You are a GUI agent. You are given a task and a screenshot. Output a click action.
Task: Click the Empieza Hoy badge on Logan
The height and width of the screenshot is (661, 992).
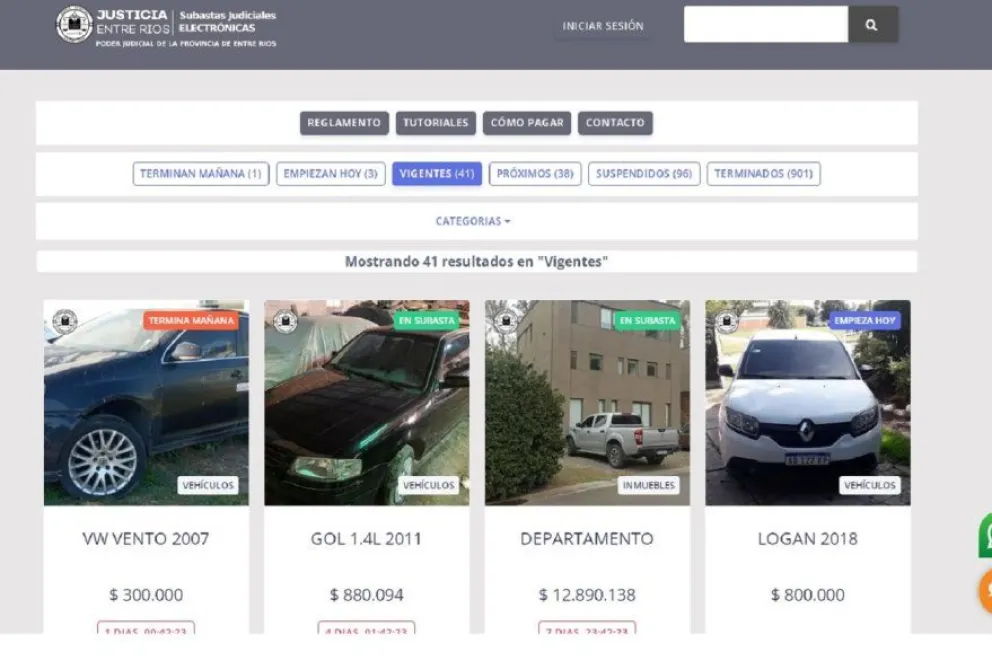click(864, 321)
